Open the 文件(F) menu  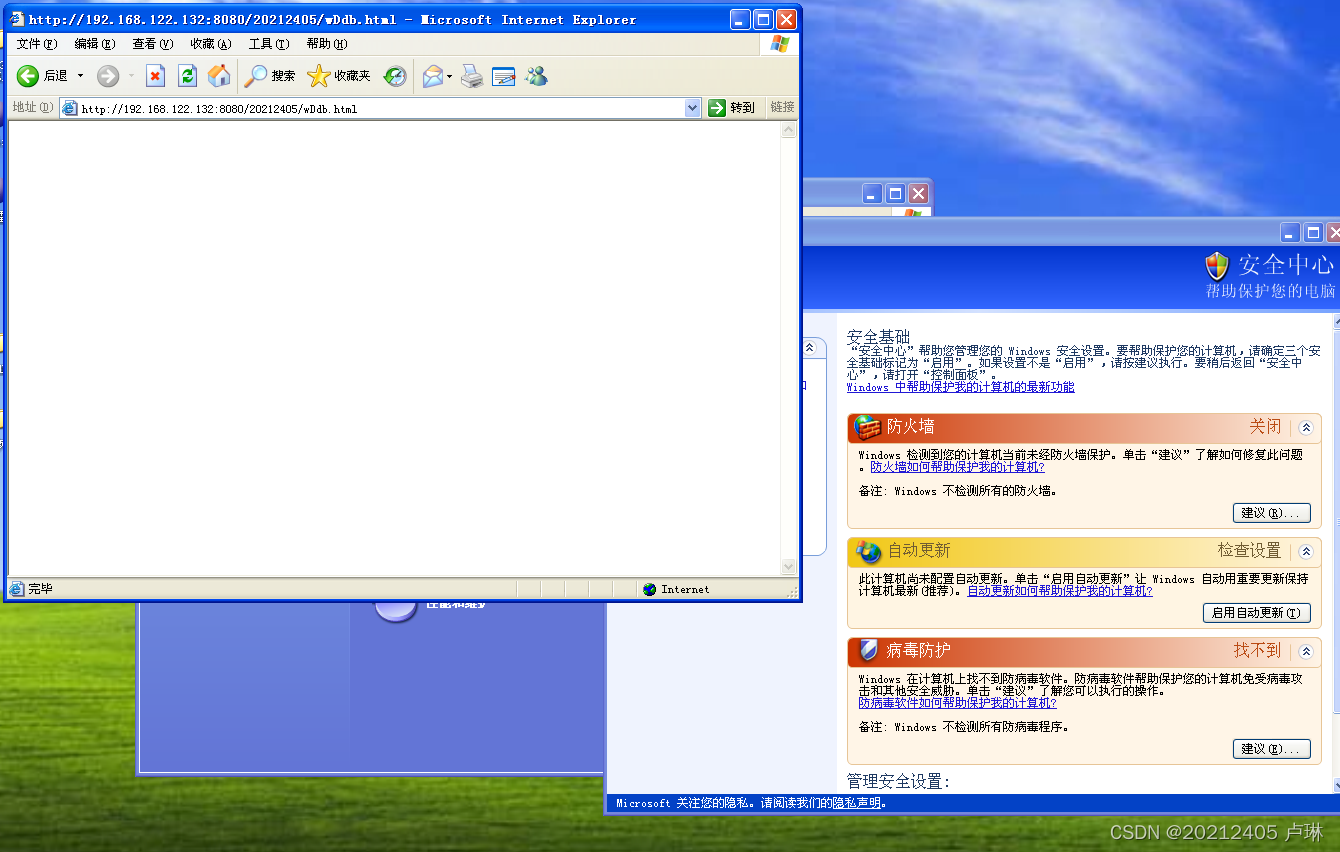tap(37, 44)
